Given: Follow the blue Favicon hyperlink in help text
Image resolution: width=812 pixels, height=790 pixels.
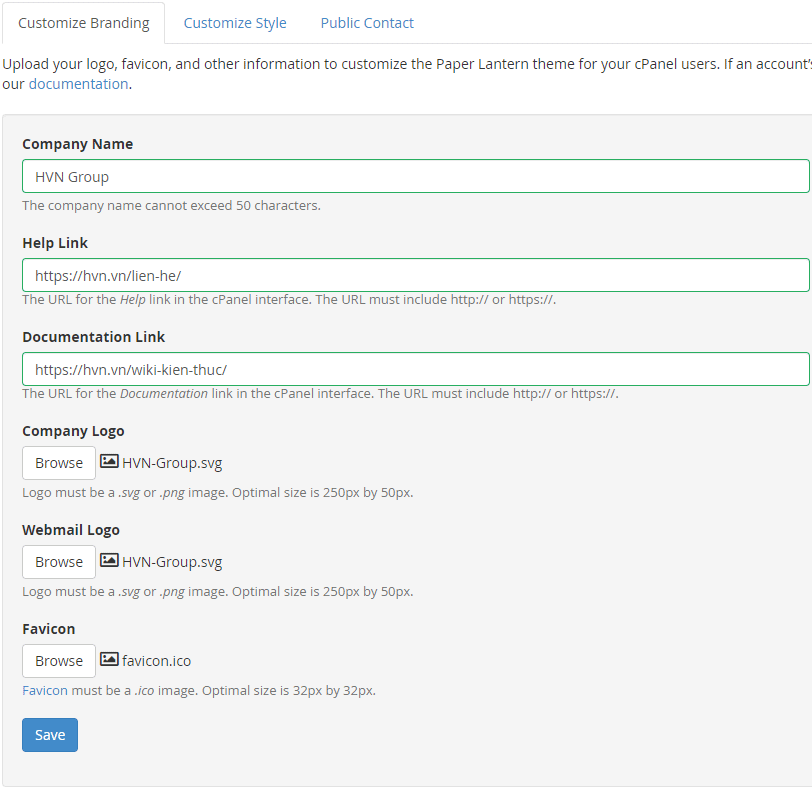Looking at the screenshot, I should [45, 690].
